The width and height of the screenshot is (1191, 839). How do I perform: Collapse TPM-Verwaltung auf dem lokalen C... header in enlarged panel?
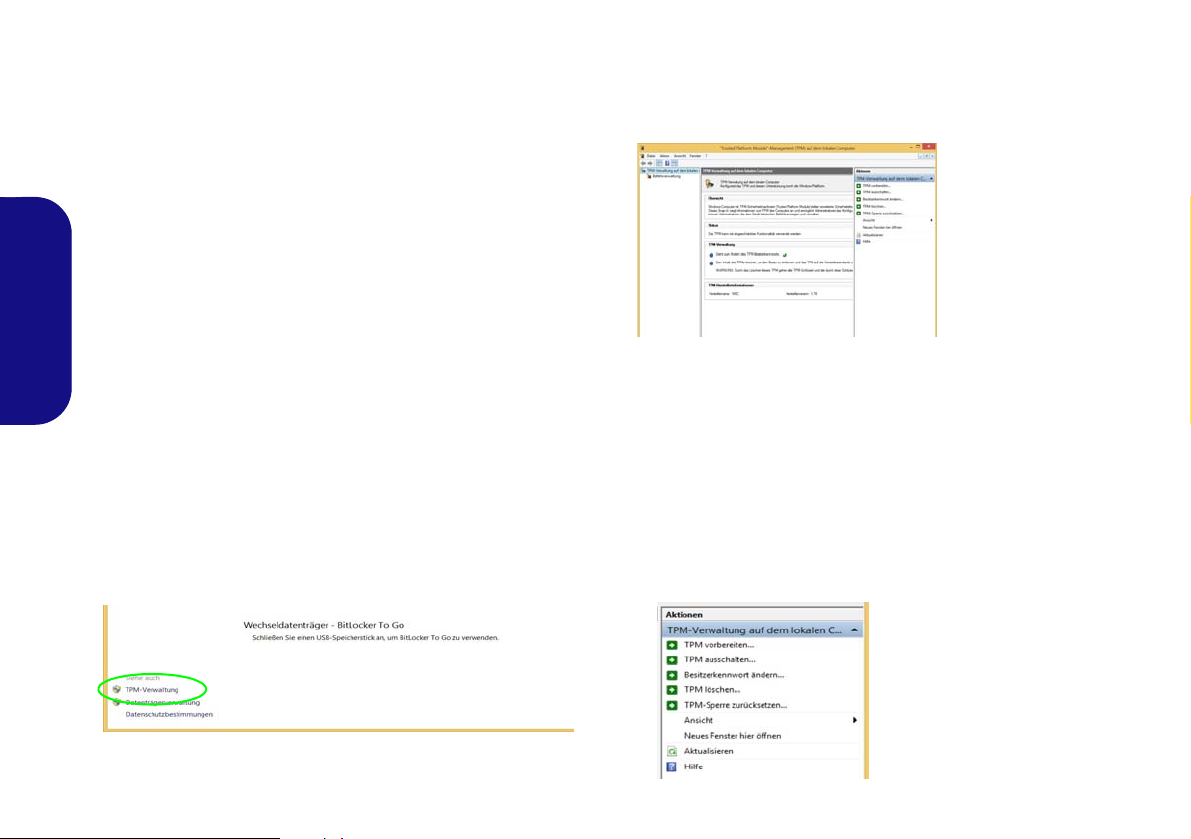[762, 630]
